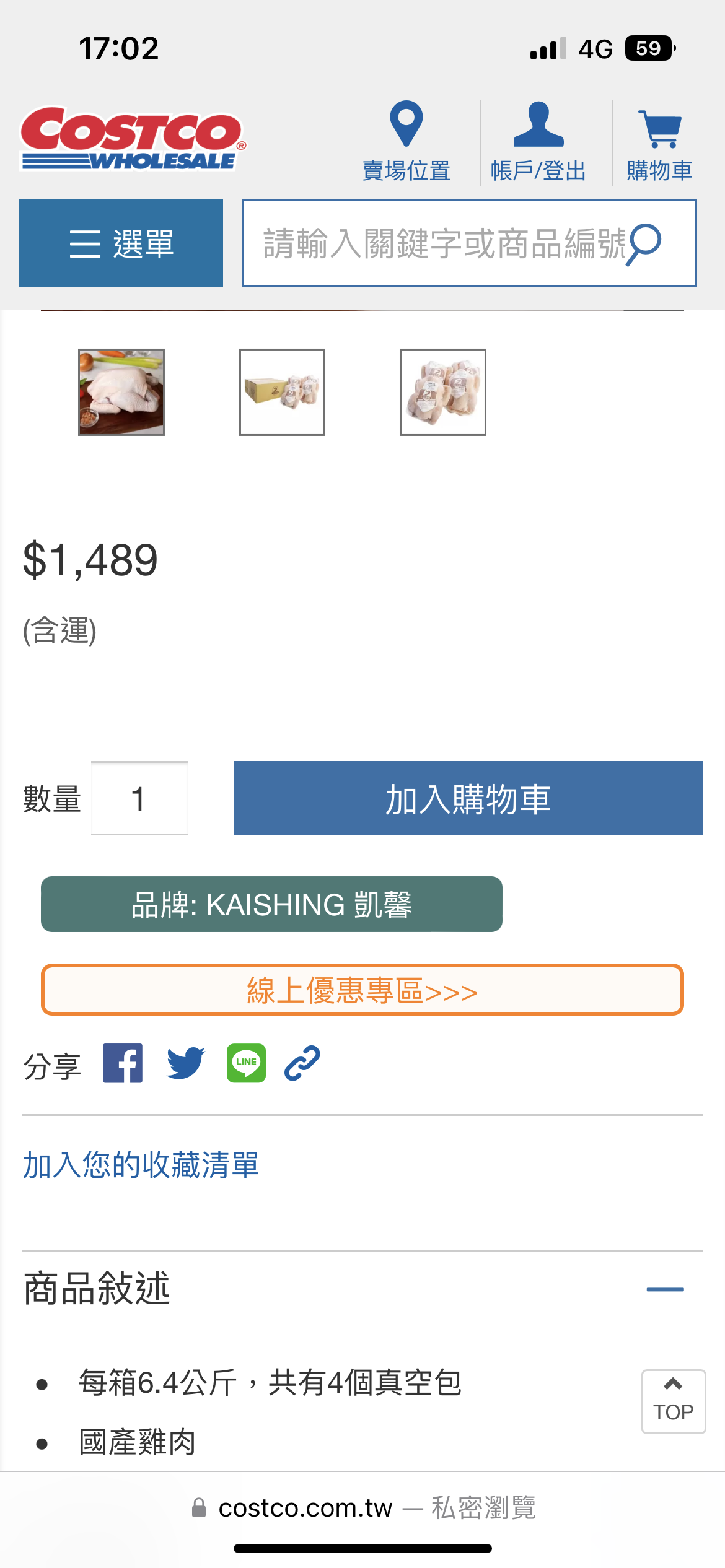Open the 購物車 shopping cart icon
The width and height of the screenshot is (725, 1568).
click(x=660, y=129)
